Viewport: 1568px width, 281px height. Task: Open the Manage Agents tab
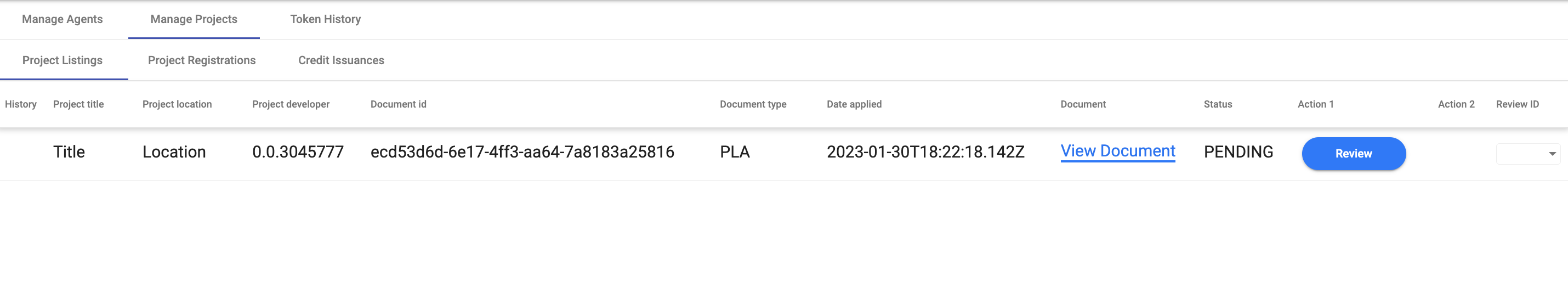tap(62, 20)
